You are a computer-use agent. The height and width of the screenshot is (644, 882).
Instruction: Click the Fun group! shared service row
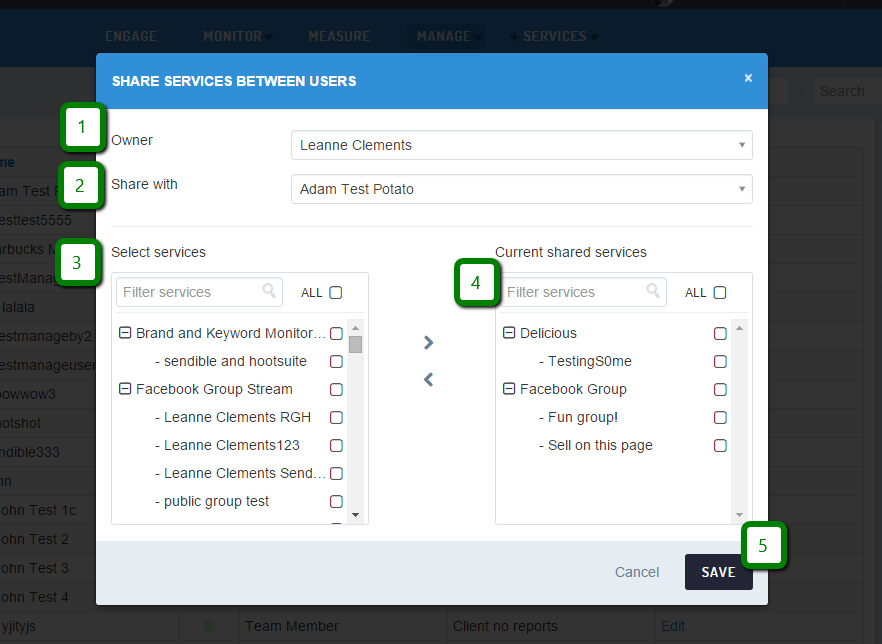click(615, 417)
